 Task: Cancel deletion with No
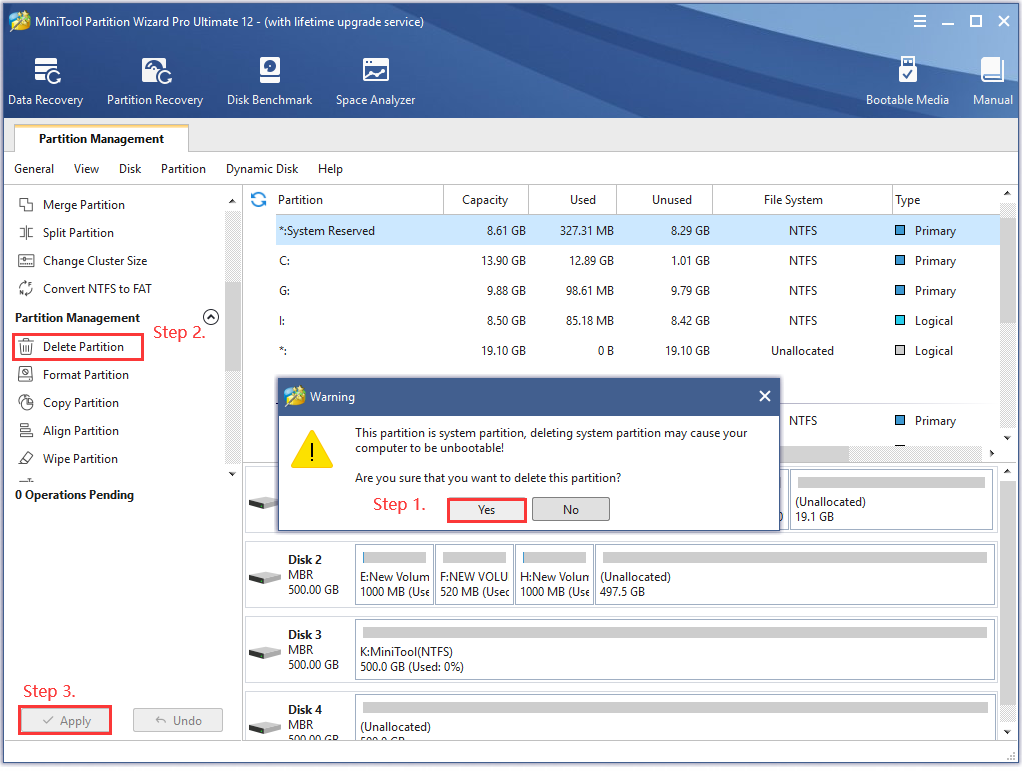tap(571, 511)
